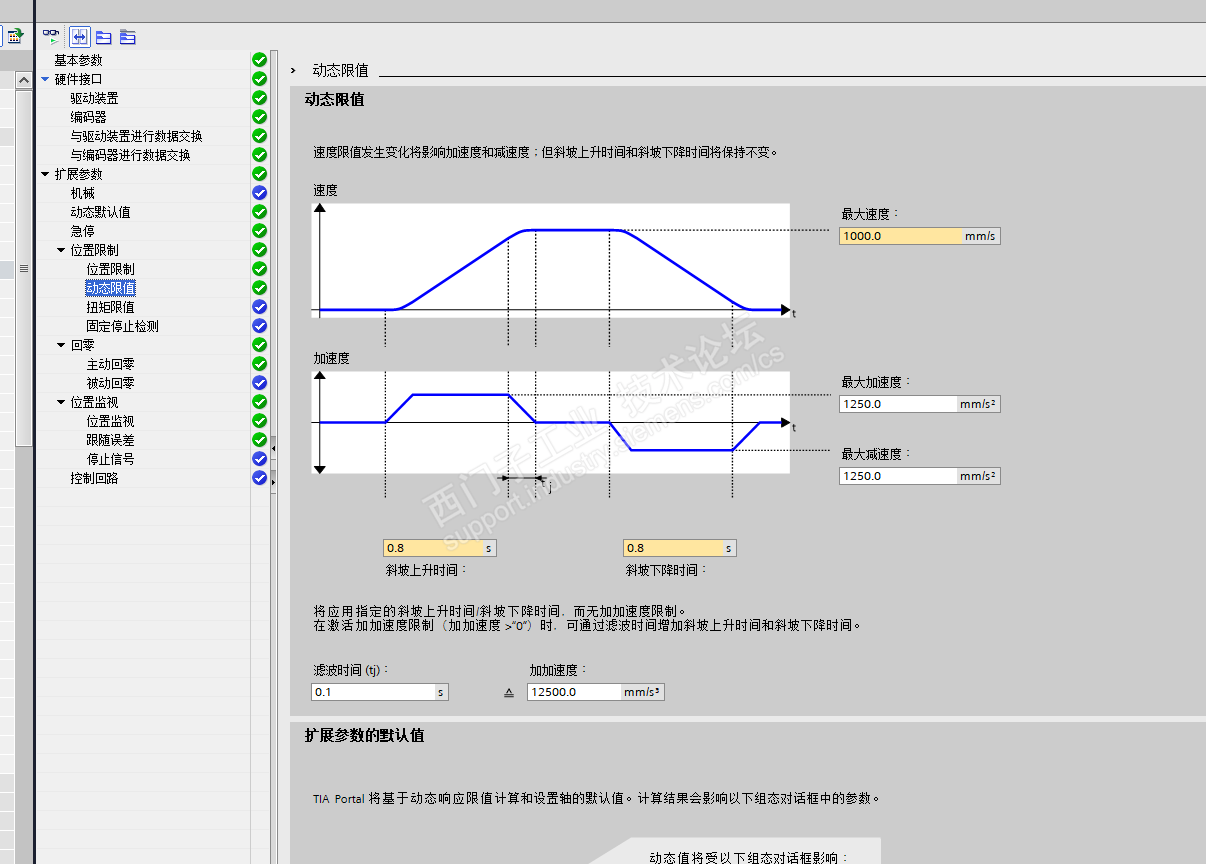
Task: Click the 最大加速度 input field
Action: pos(898,404)
